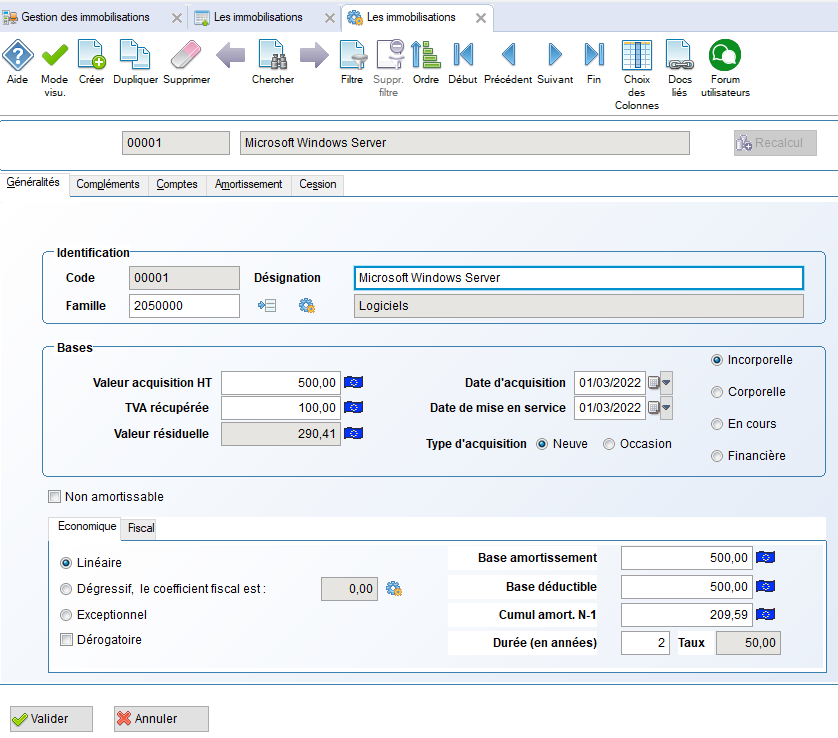Click the Valeur acquisition HT field
This screenshot has height=738, width=838.
281,383
